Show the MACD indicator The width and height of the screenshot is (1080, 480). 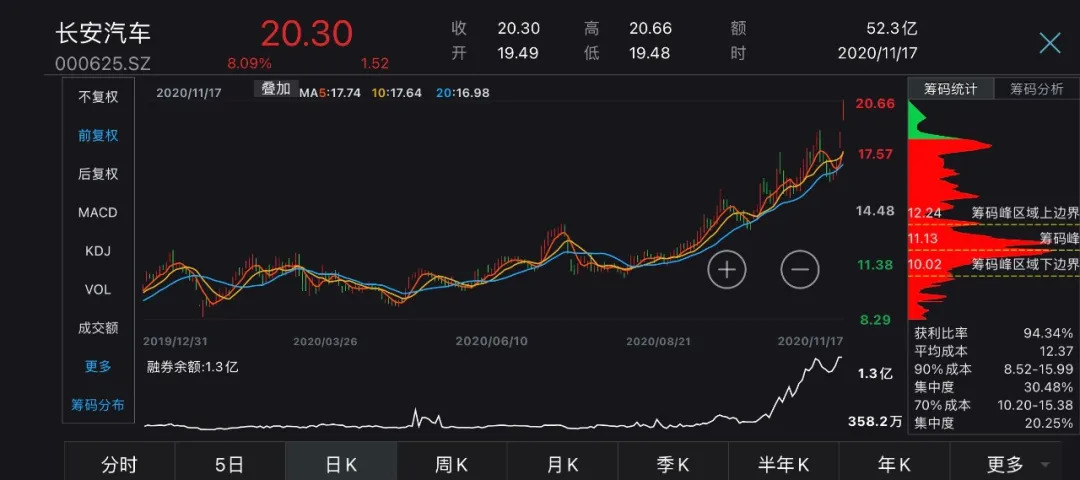coord(98,213)
